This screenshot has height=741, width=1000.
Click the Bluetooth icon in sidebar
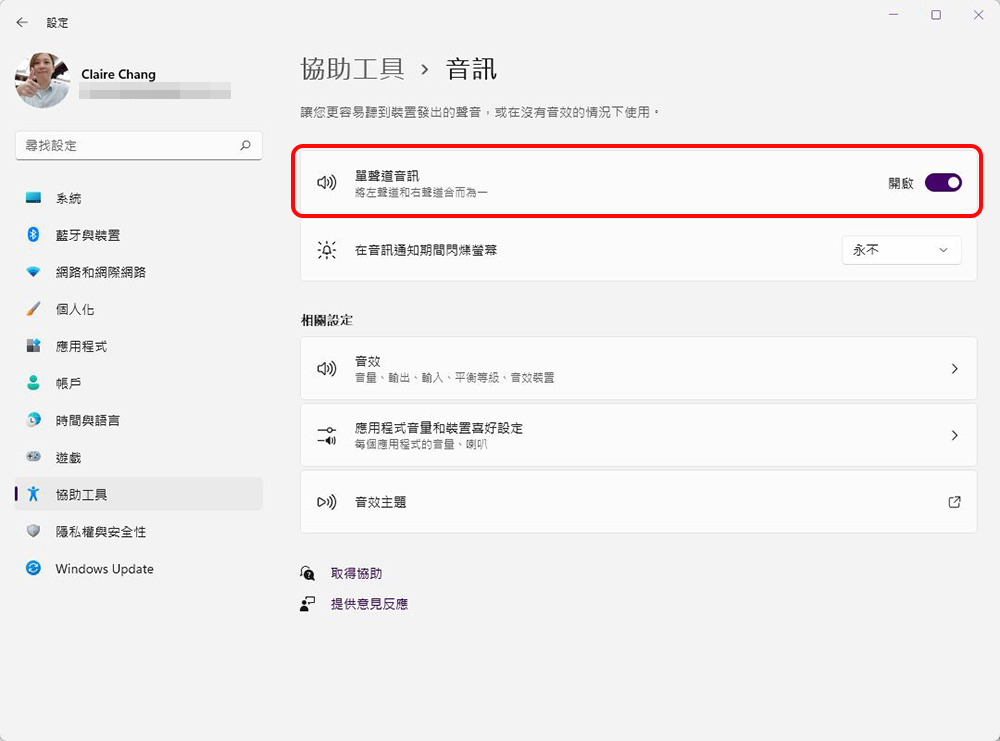coord(34,235)
